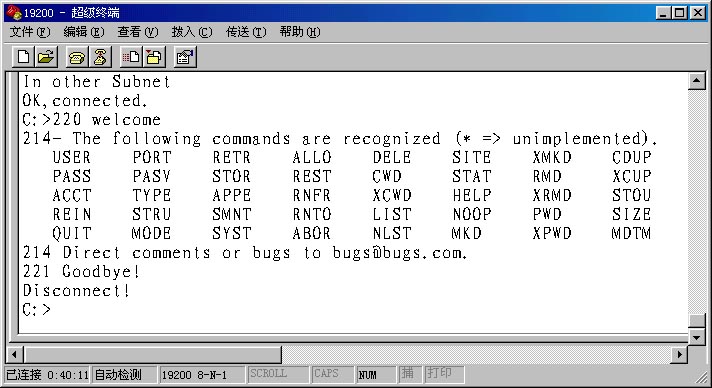Click the STOU command in terminal
This screenshot has width=712, height=388.
[x=631, y=195]
